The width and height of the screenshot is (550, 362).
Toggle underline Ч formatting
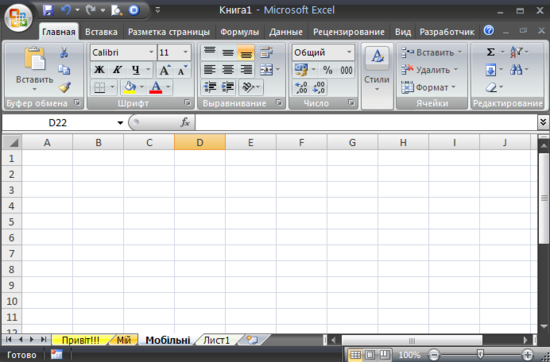[136, 70]
